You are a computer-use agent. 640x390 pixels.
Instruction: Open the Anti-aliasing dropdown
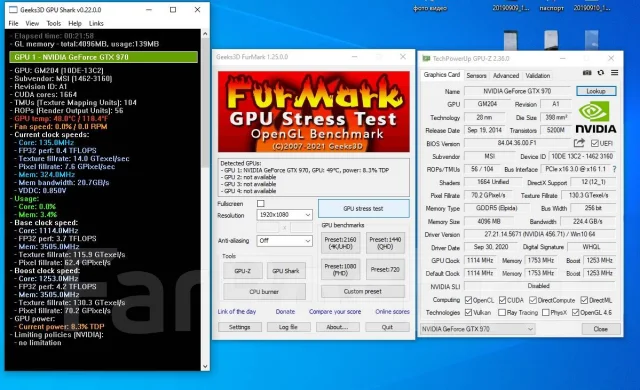click(x=284, y=241)
